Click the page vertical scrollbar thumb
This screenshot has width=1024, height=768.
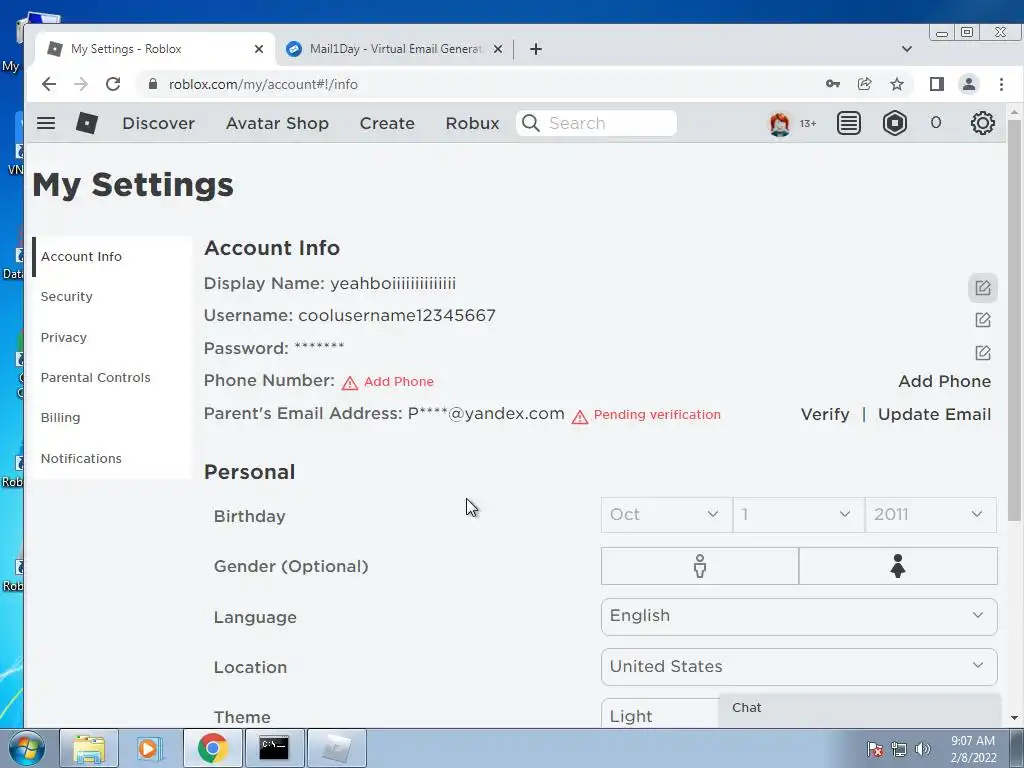(1014, 320)
